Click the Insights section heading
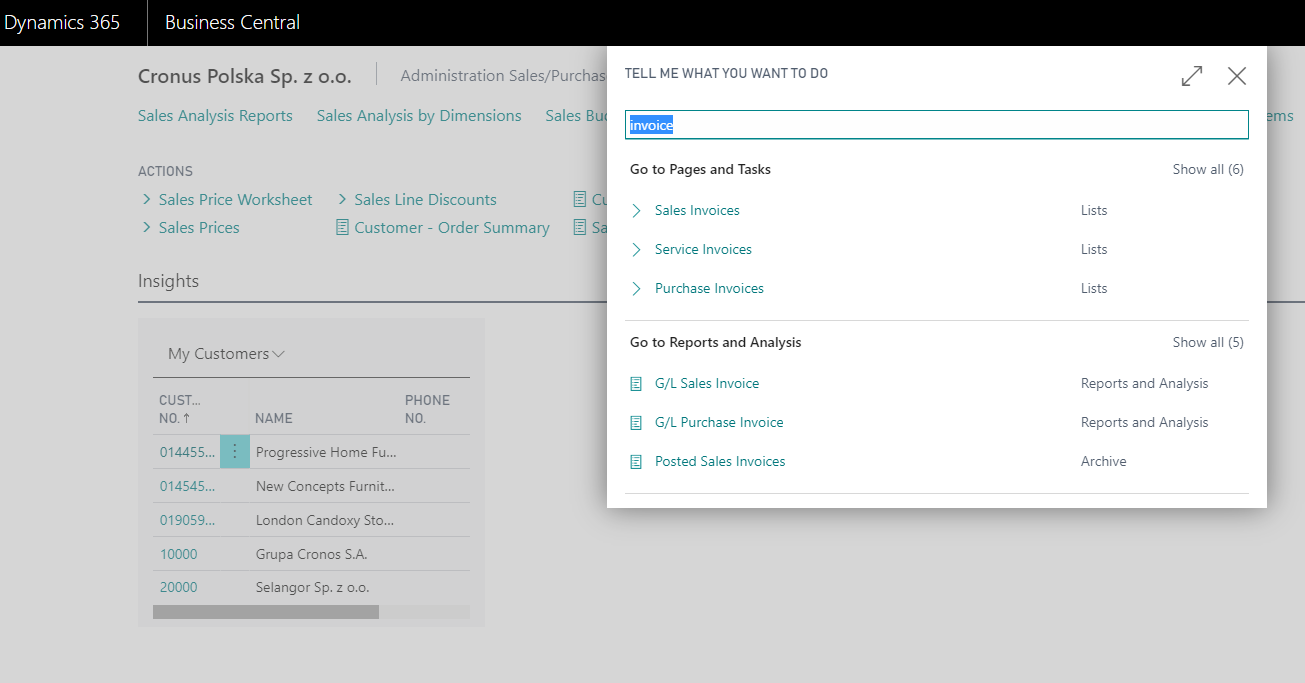Screen dimensions: 1305x683 pyautogui.click(x=168, y=281)
